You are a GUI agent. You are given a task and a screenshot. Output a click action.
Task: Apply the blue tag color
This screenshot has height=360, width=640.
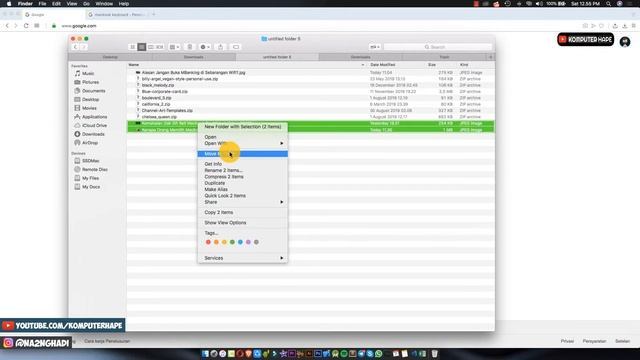[240, 242]
